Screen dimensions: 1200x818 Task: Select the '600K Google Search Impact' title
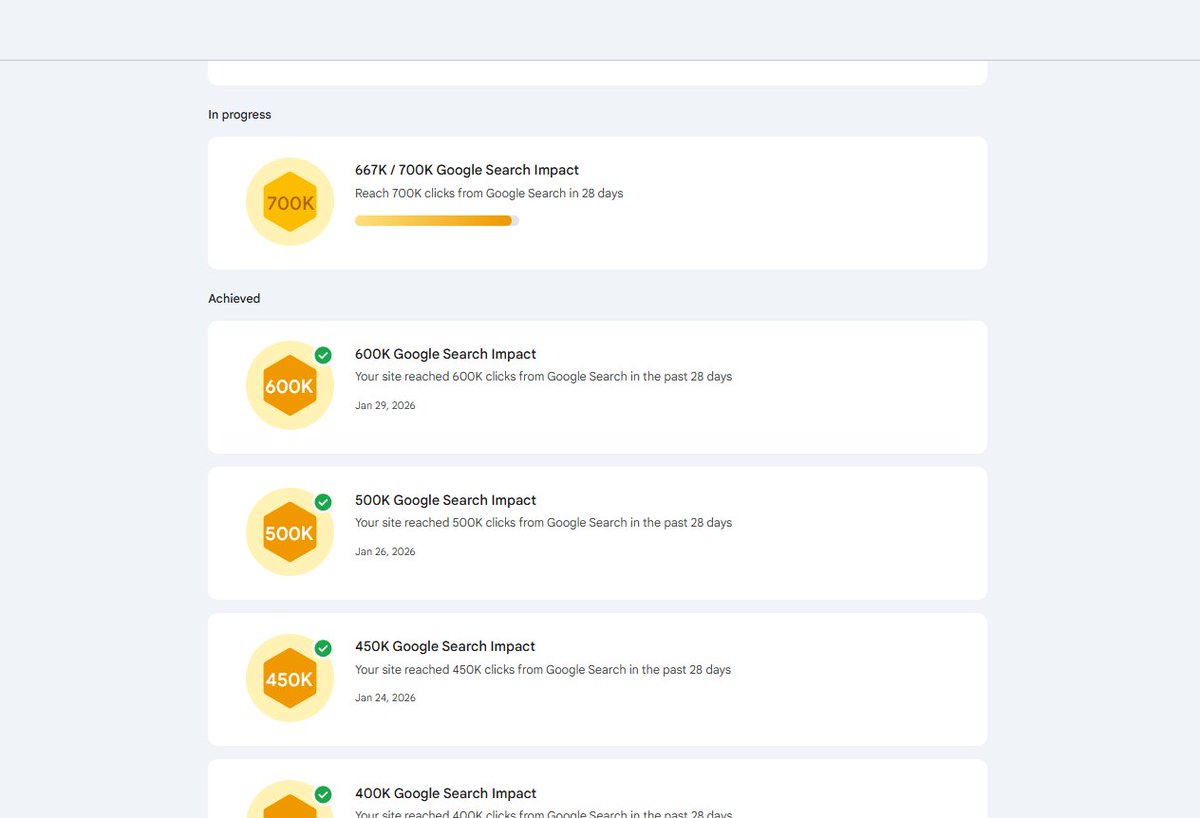tap(446, 354)
